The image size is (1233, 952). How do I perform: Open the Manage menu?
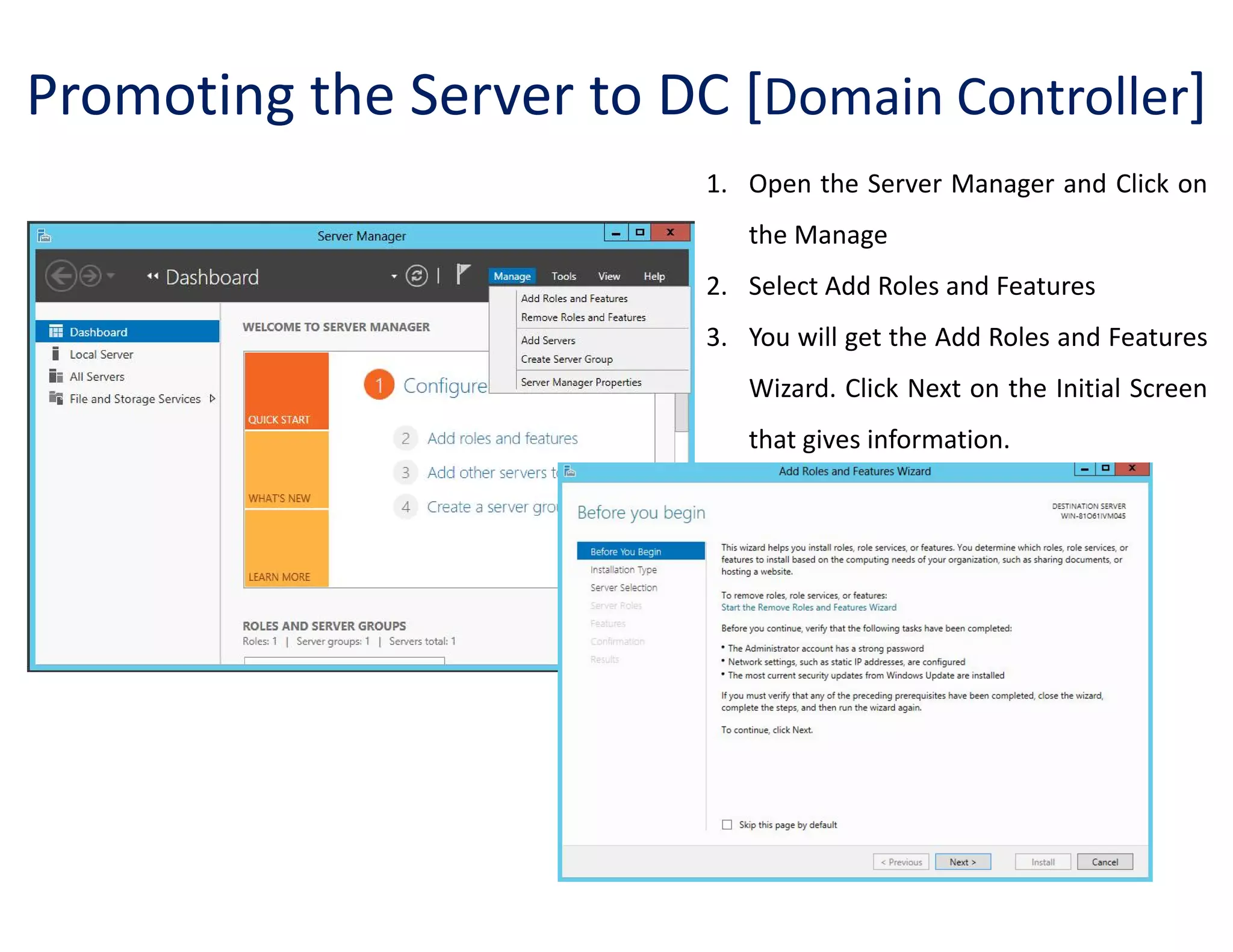click(x=512, y=276)
